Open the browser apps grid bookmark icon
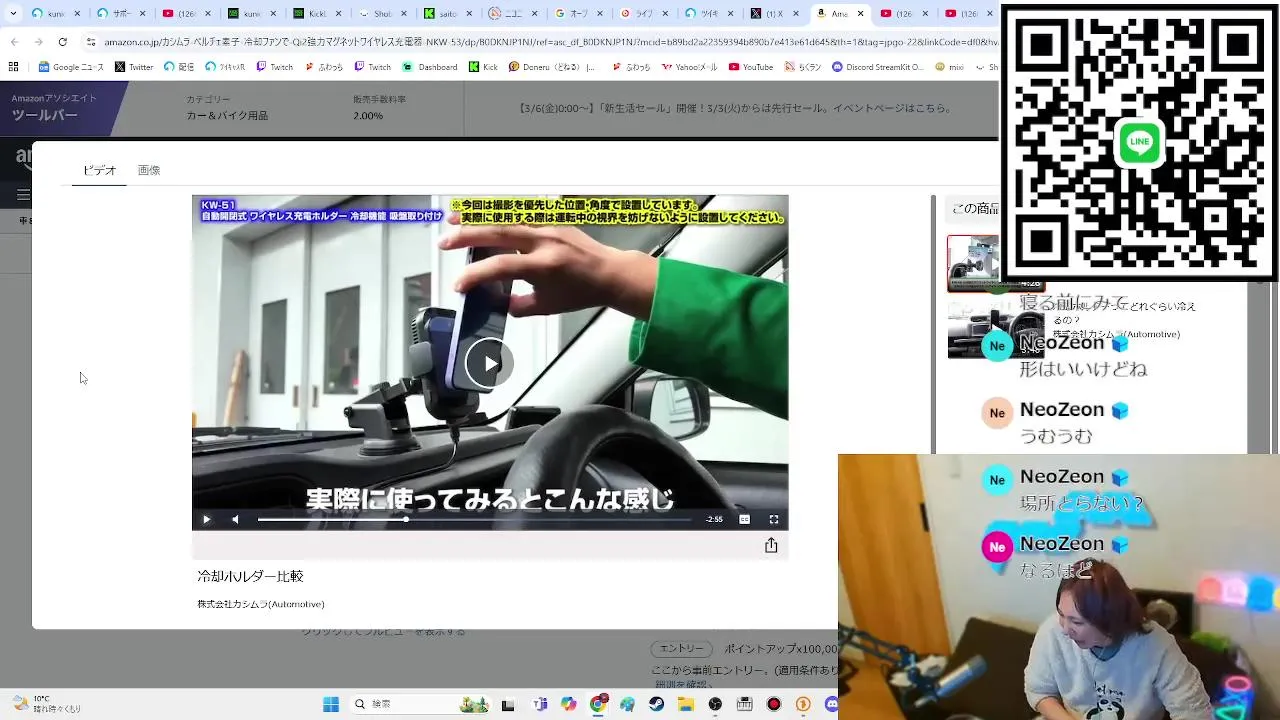This screenshot has height=720, width=1280. (x=13, y=67)
